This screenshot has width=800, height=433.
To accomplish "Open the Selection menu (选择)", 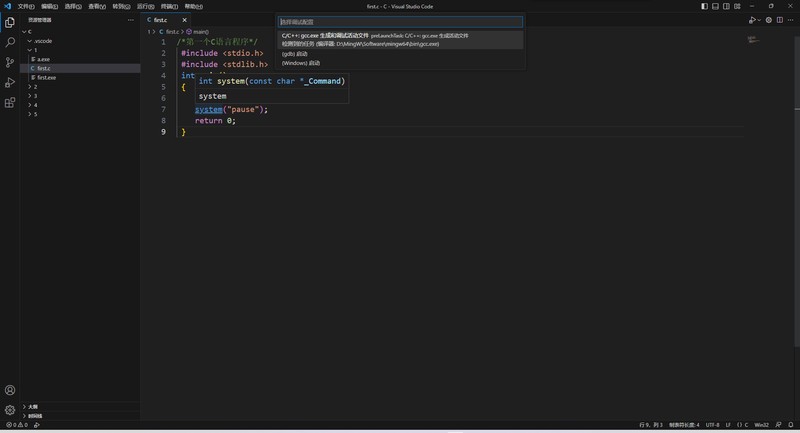I will (x=73, y=7).
